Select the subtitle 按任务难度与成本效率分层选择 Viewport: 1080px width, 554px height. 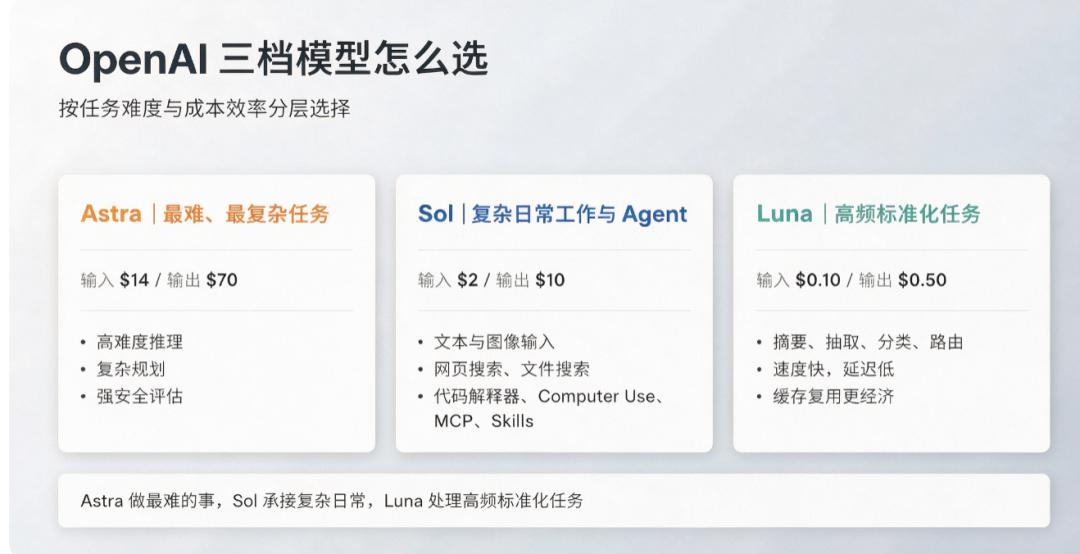(x=205, y=108)
